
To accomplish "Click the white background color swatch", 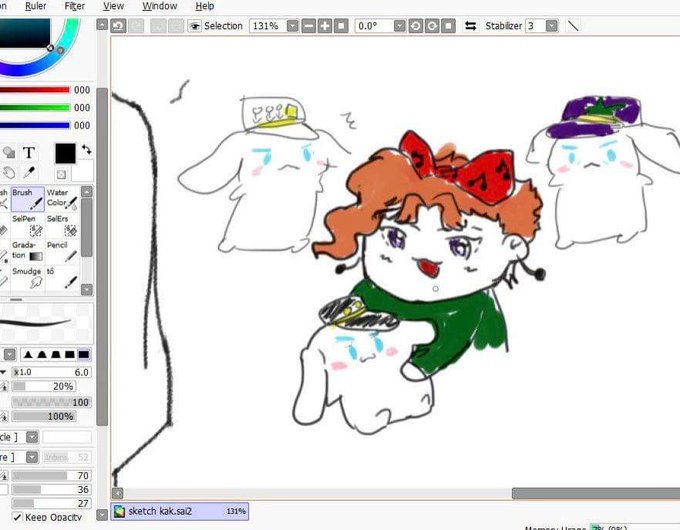I will pos(82,173).
